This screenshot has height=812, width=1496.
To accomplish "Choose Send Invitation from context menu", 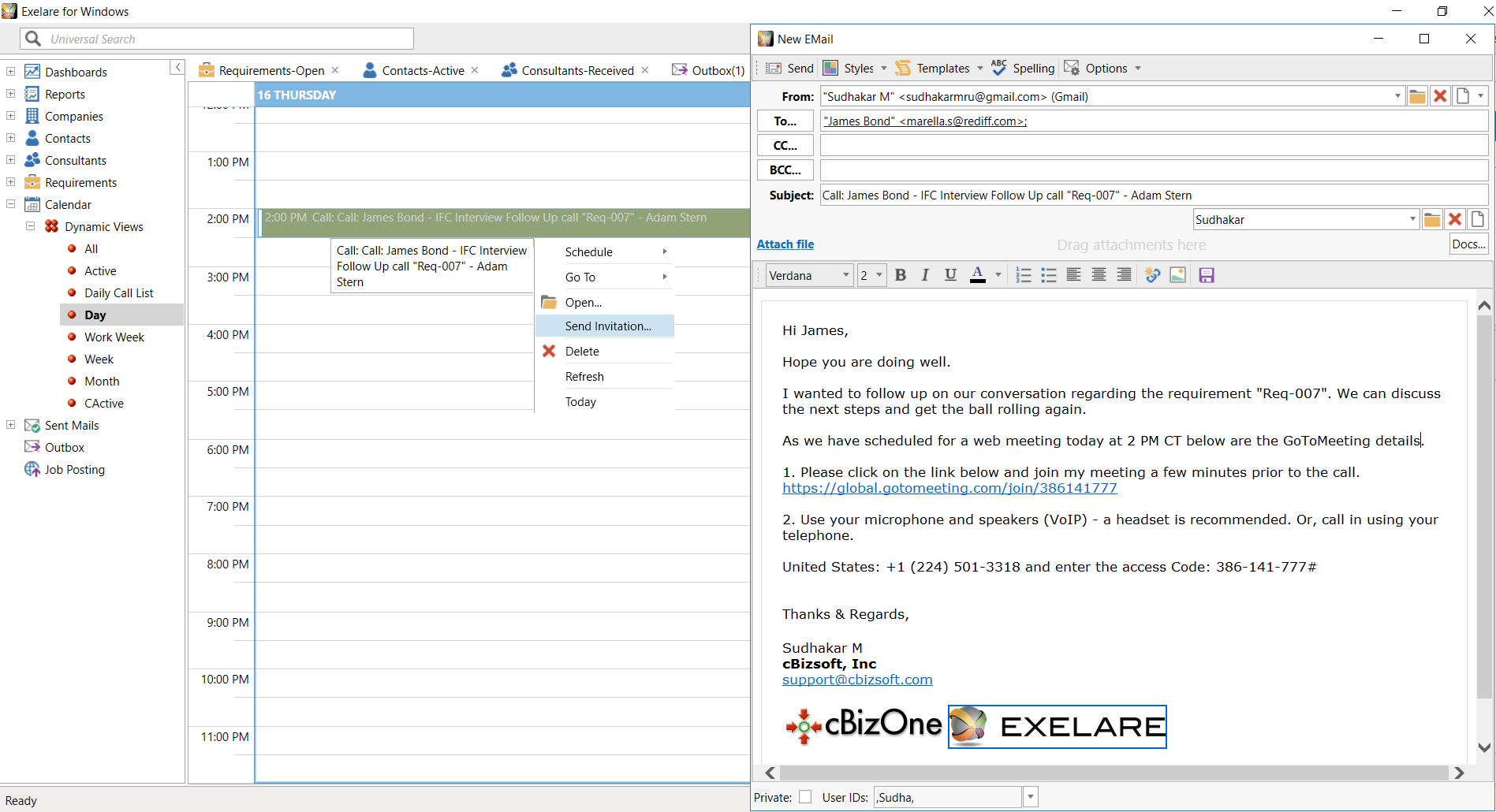I will tap(605, 326).
